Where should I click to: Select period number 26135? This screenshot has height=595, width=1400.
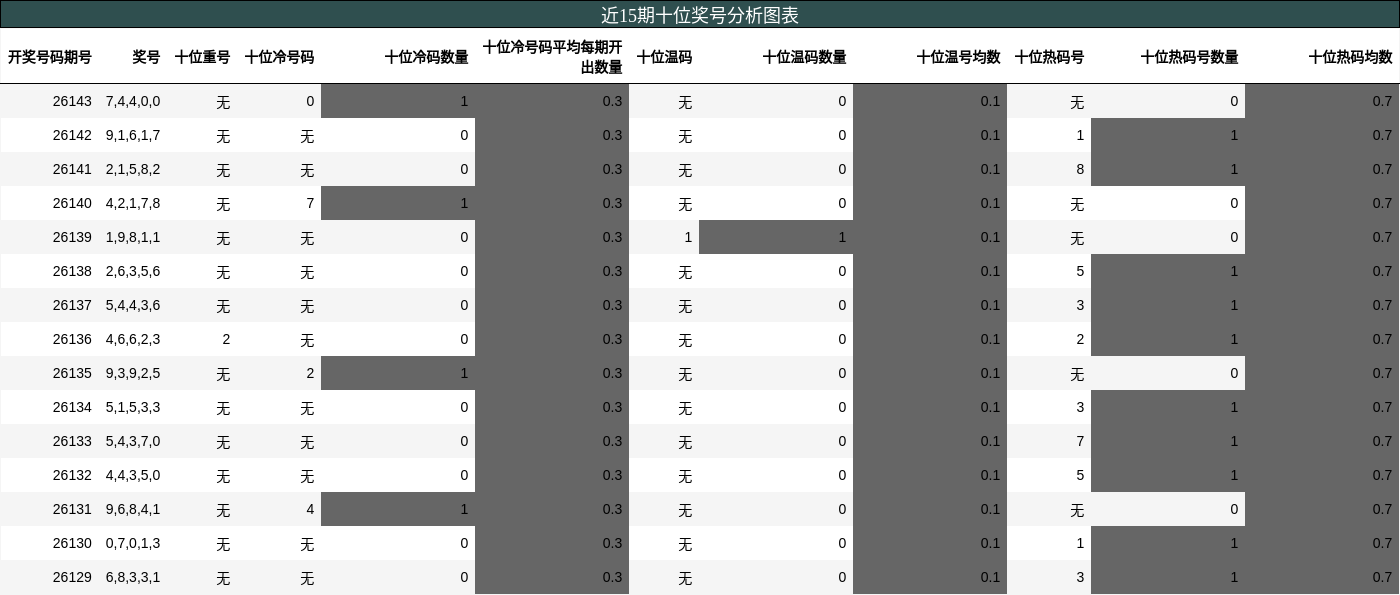click(72, 373)
